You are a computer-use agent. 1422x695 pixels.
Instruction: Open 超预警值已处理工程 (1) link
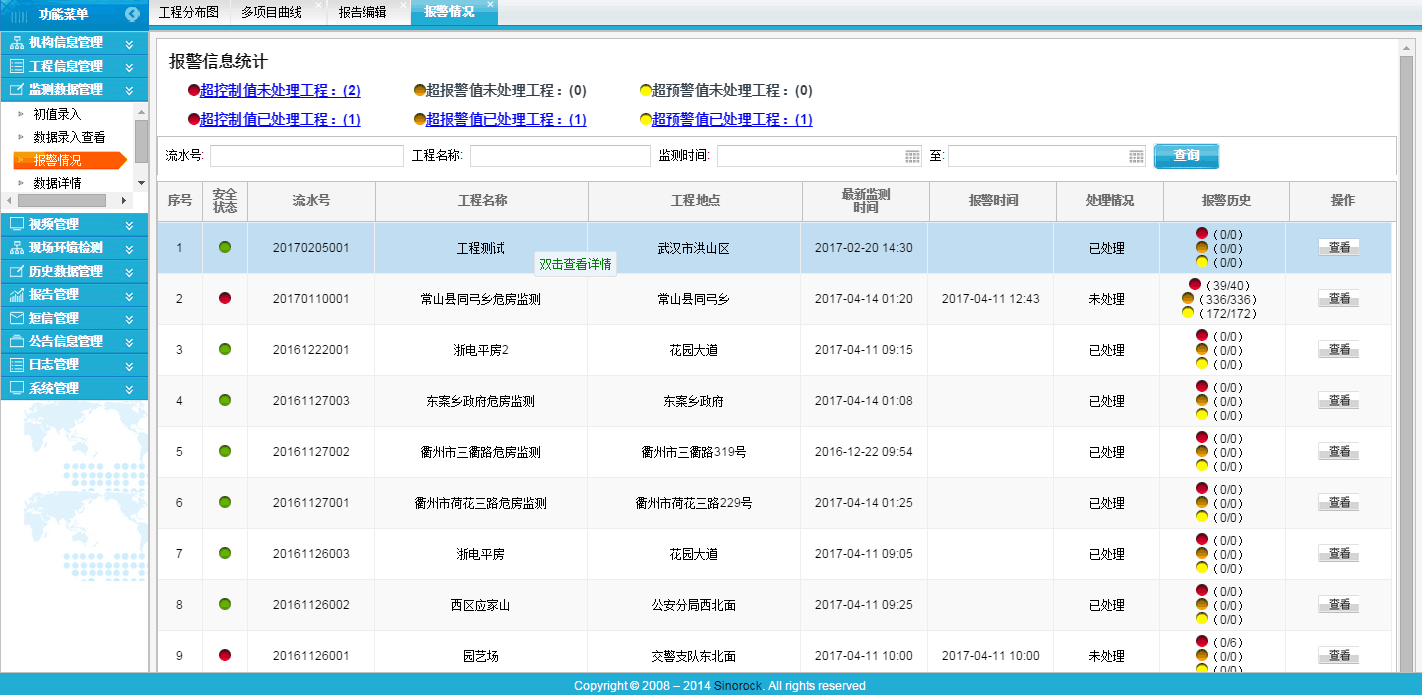pyautogui.click(x=732, y=120)
